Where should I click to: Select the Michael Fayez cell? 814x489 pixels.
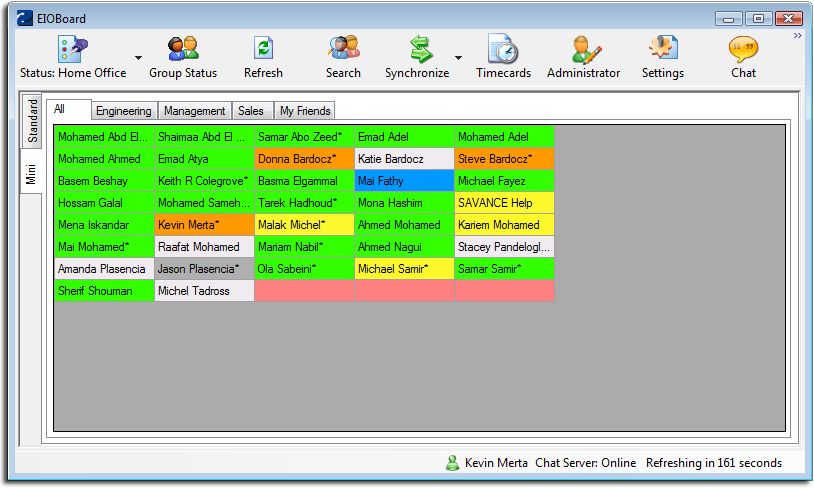pos(504,181)
